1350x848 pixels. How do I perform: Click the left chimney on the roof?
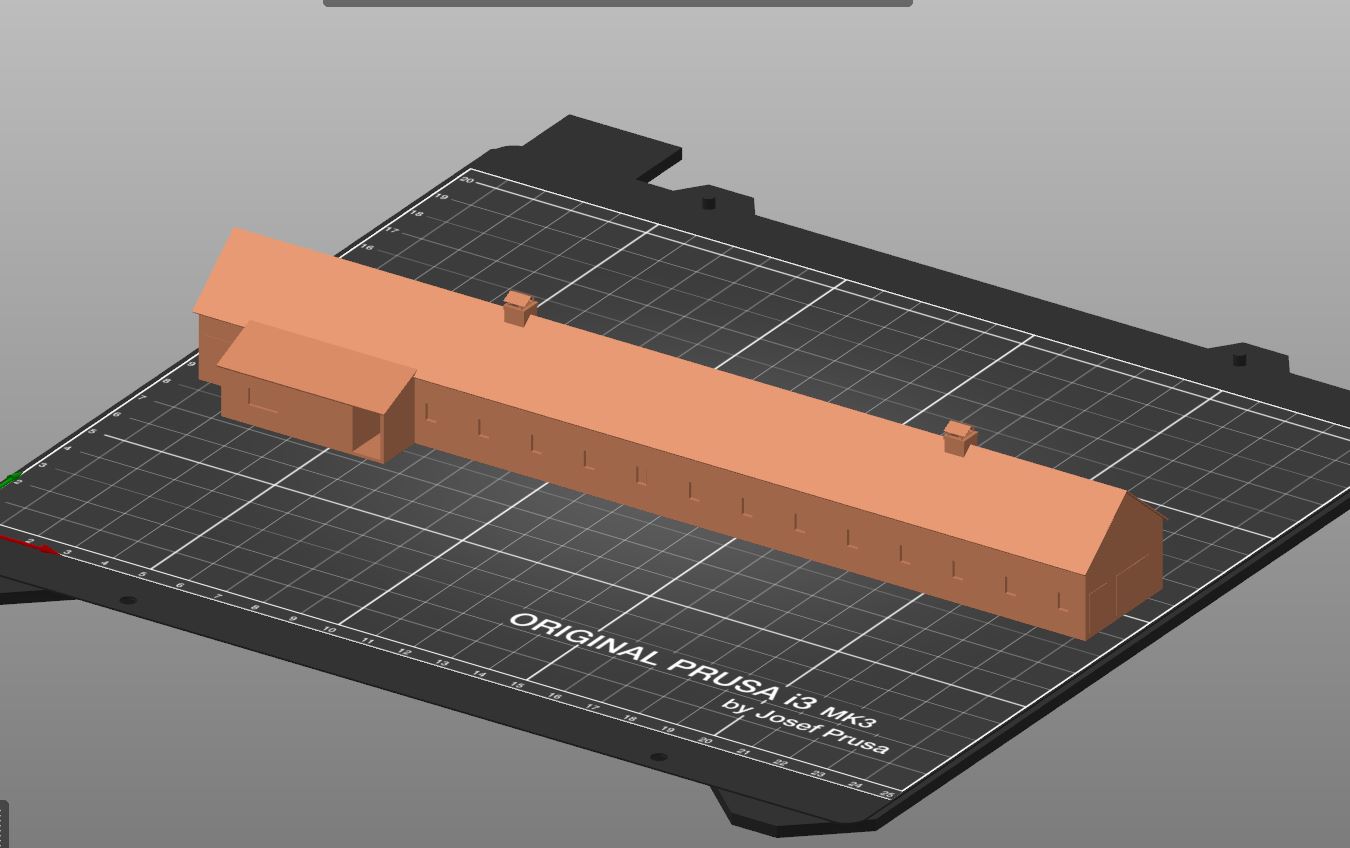519,308
